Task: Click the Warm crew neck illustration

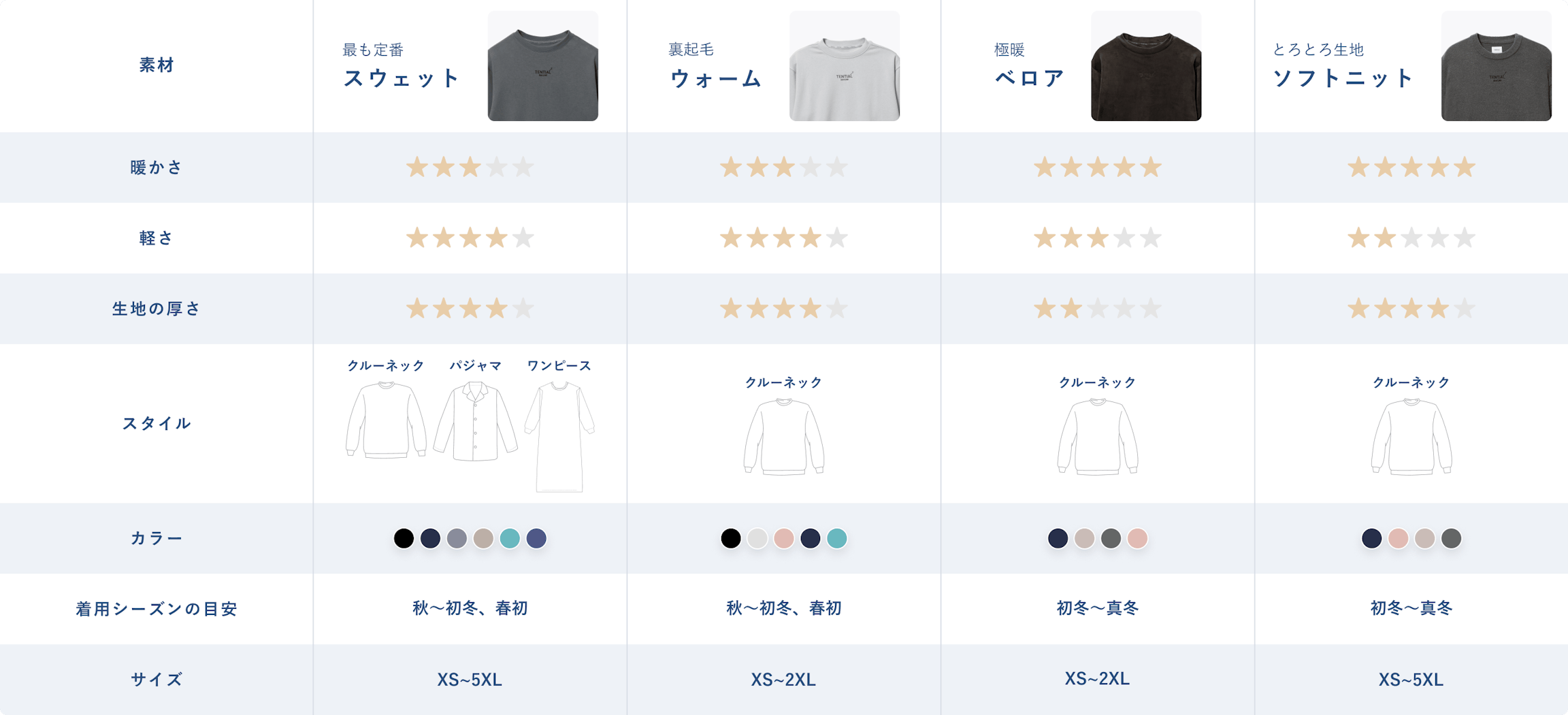Action: pyautogui.click(x=784, y=437)
